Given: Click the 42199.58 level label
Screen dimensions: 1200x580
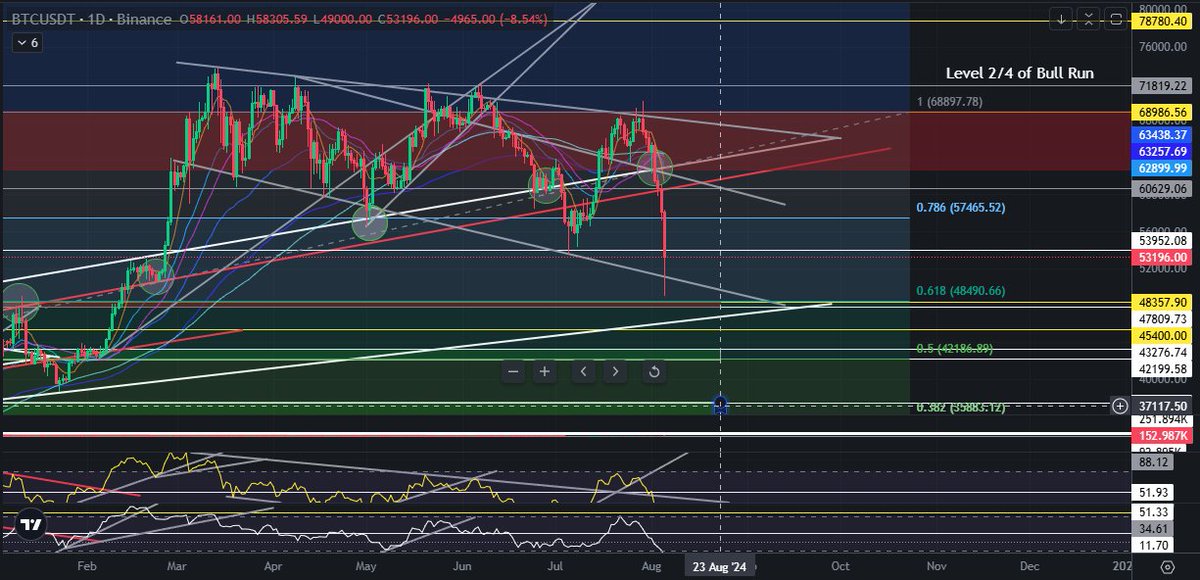Looking at the screenshot, I should click(1160, 369).
